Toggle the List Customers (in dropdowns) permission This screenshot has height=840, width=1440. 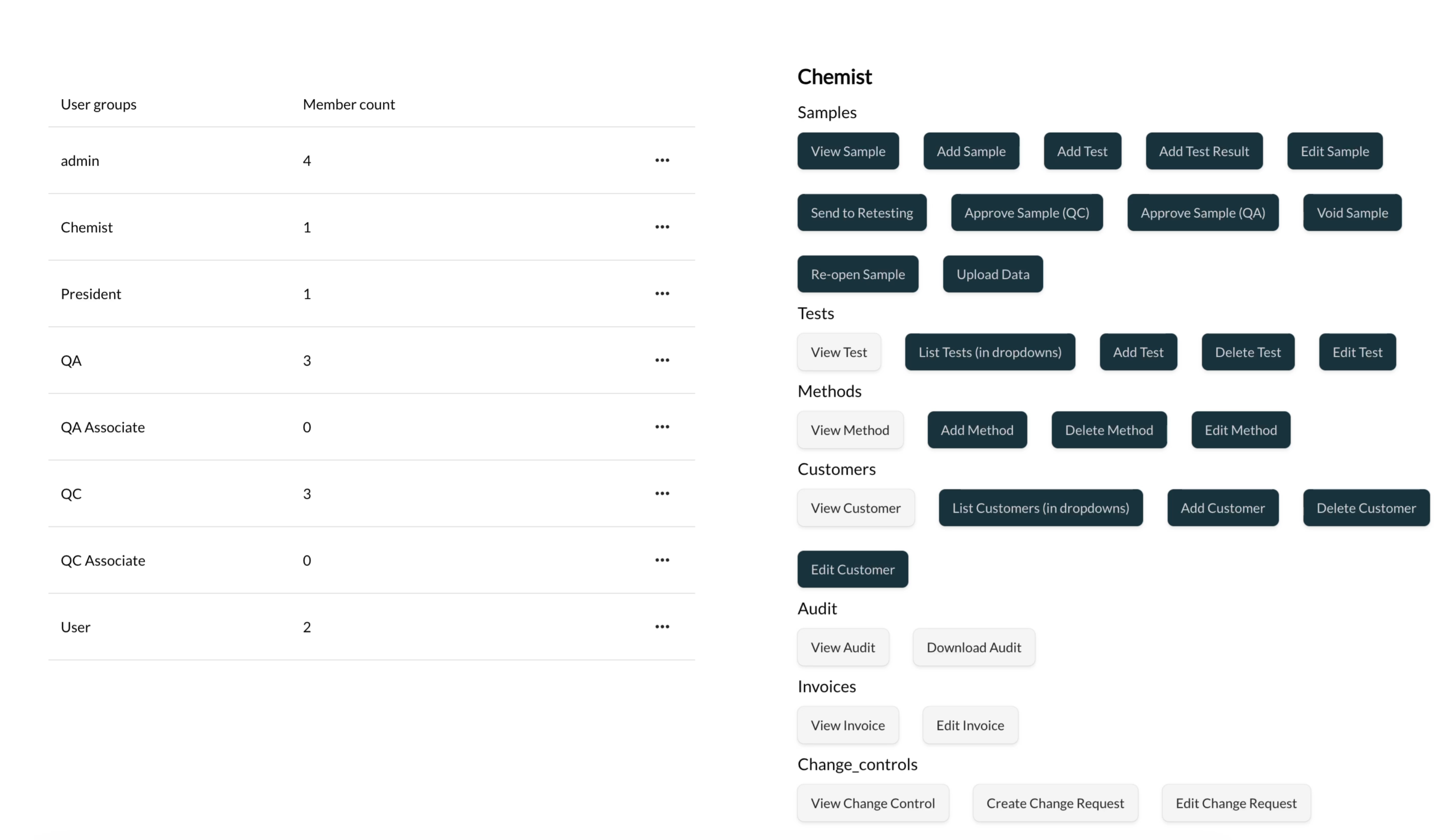tap(1040, 508)
